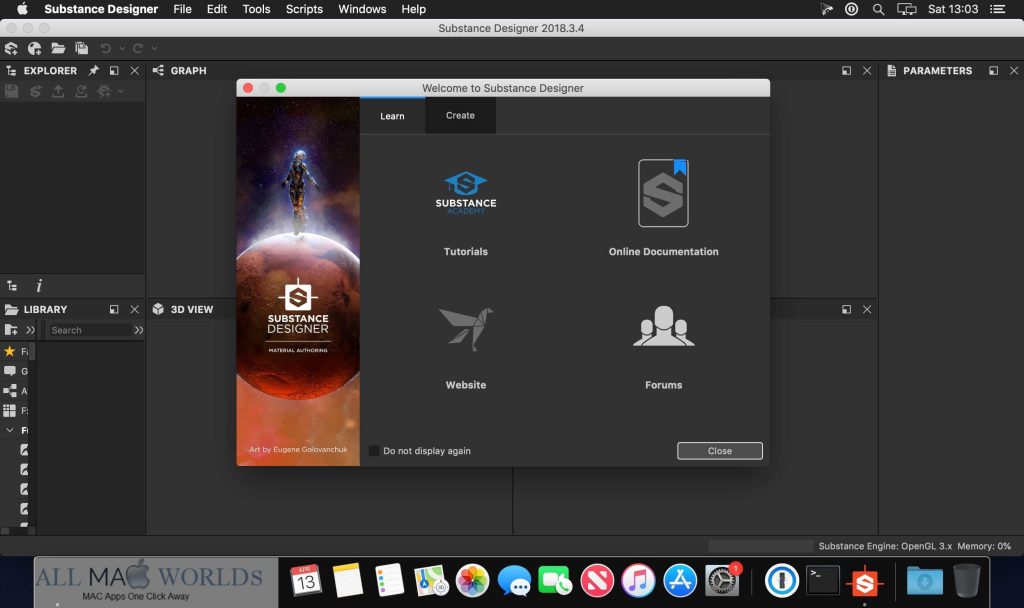Click the Explorer save package icon
Image resolution: width=1024 pixels, height=608 pixels.
tap(12, 91)
